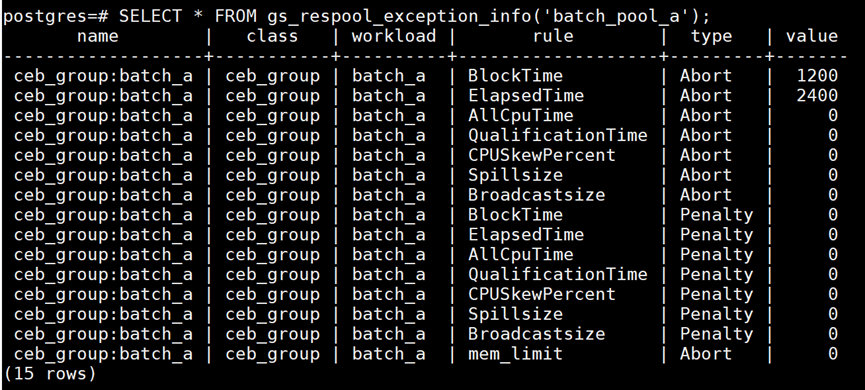Click the 'name' column header
Image resolution: width=865 pixels, height=390 pixels.
pyautogui.click(x=98, y=36)
